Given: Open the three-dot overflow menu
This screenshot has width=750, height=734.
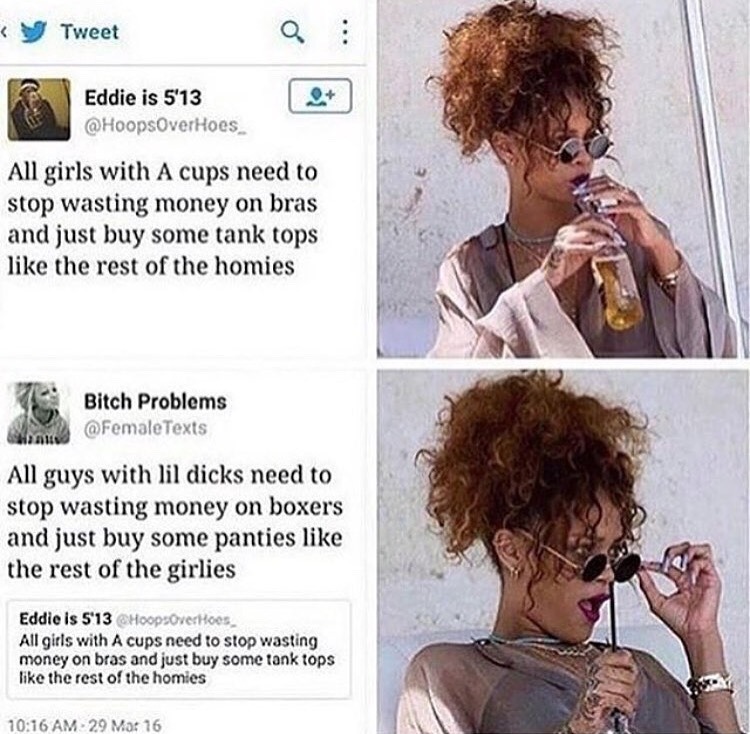Looking at the screenshot, I should point(344,32).
